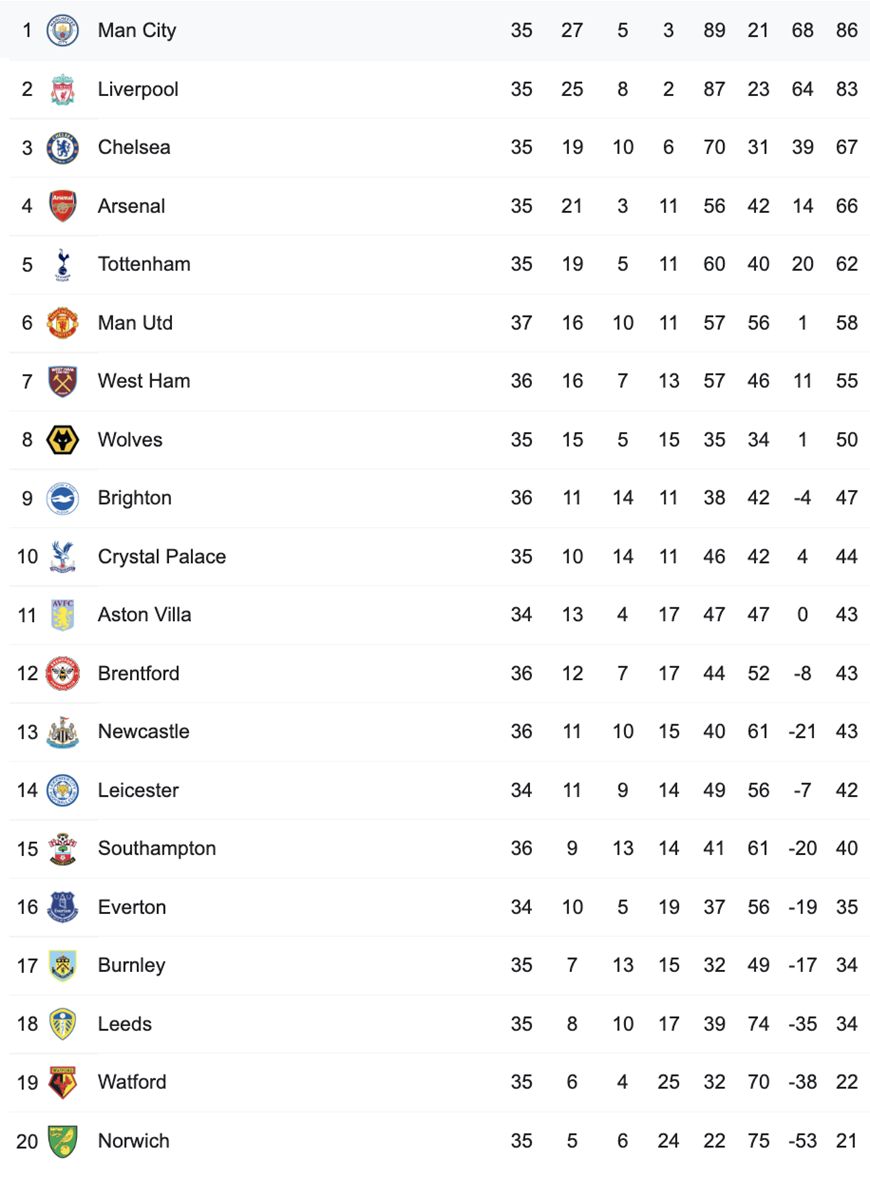Click the West Ham hammers badge

coord(62,381)
